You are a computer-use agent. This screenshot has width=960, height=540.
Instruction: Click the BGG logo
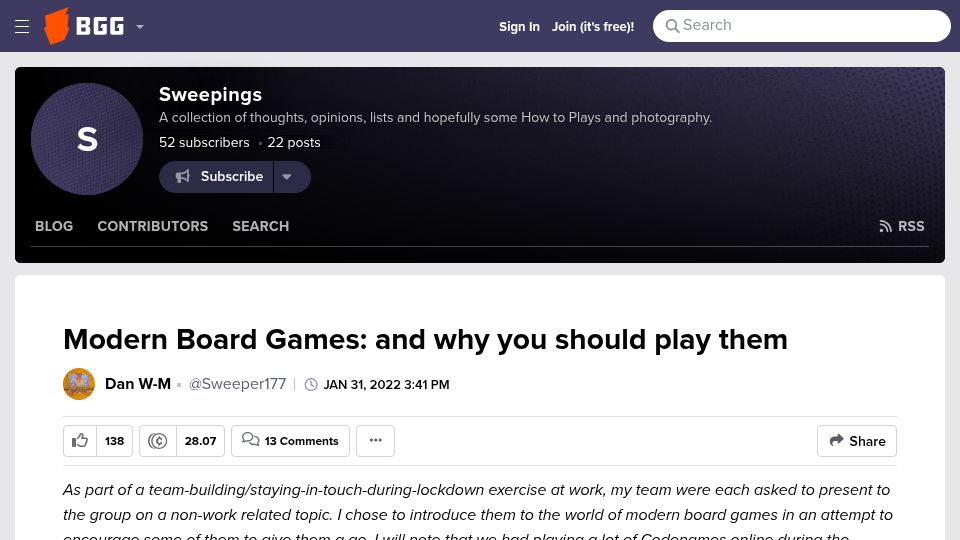[84, 26]
